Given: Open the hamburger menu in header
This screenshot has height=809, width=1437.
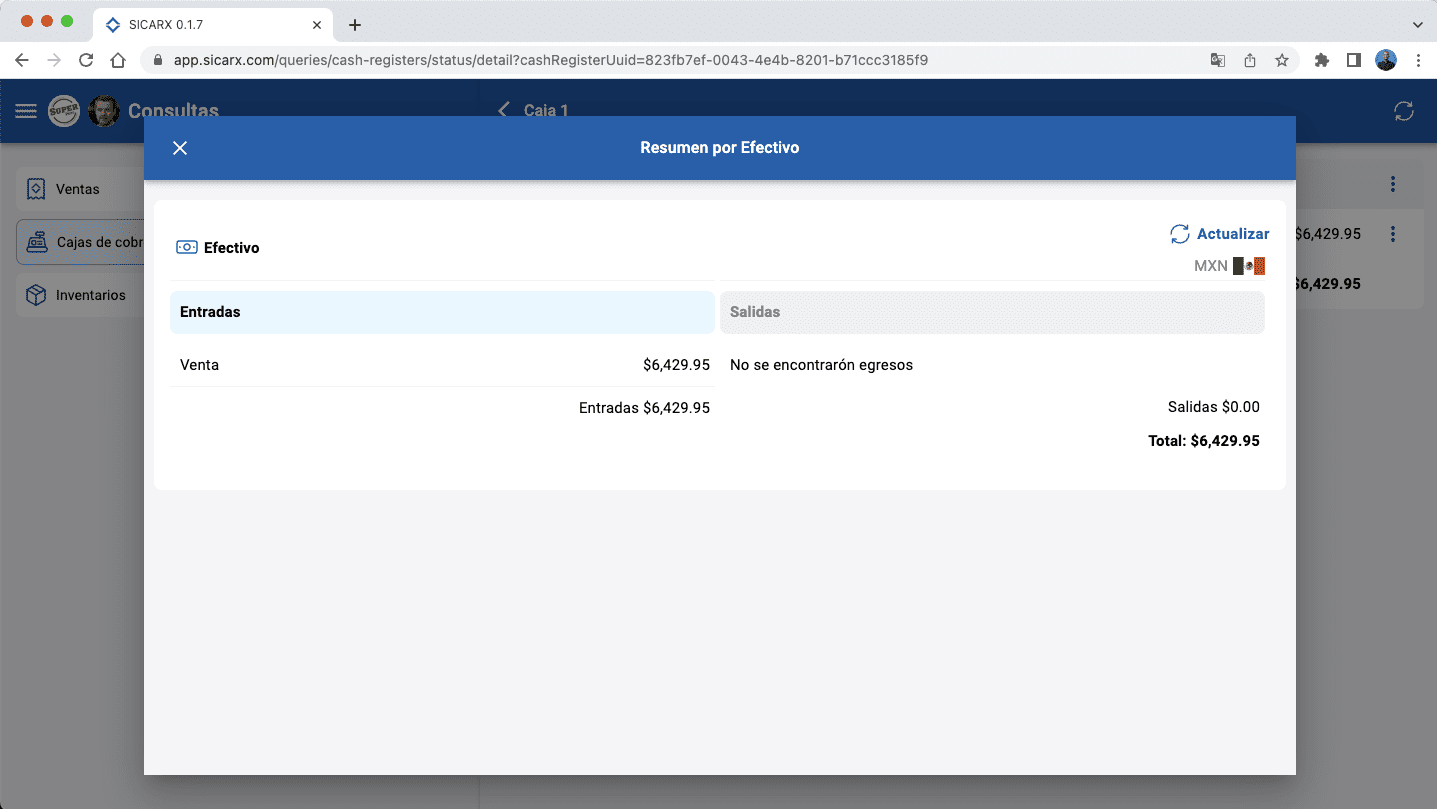Looking at the screenshot, I should pos(26,111).
